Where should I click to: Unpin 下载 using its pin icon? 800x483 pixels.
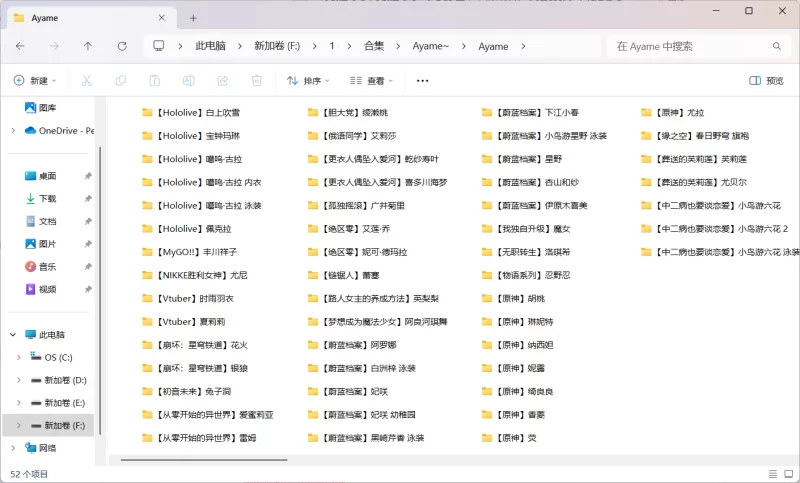coord(88,198)
